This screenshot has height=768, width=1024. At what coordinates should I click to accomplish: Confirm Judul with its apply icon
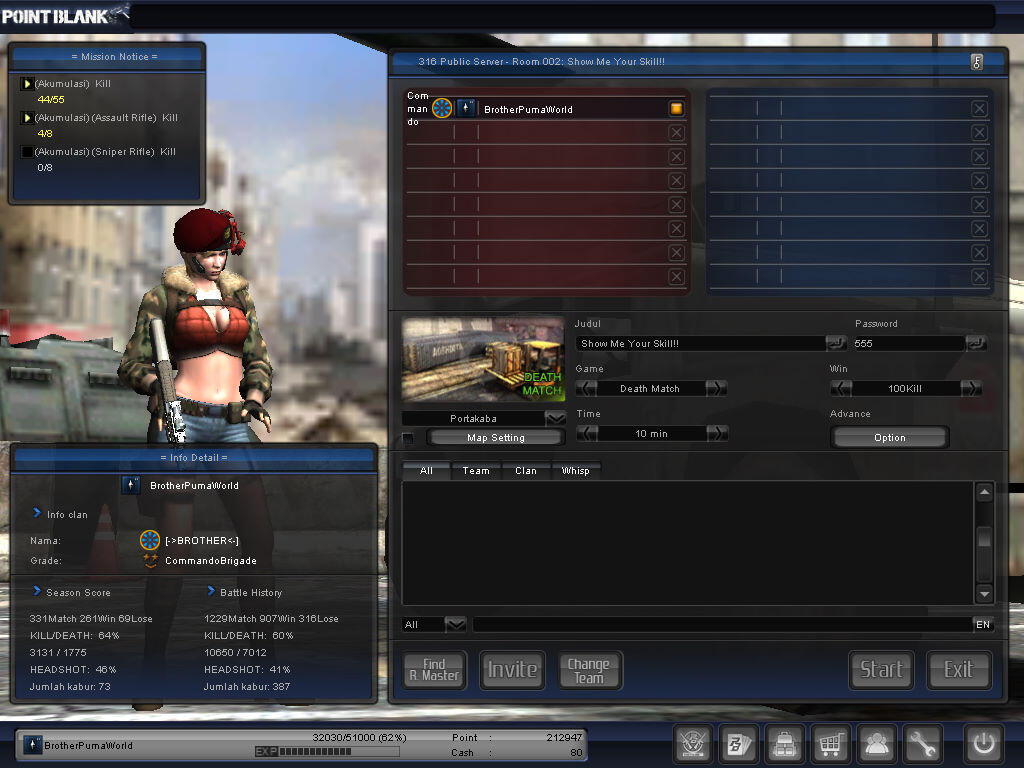pos(835,343)
